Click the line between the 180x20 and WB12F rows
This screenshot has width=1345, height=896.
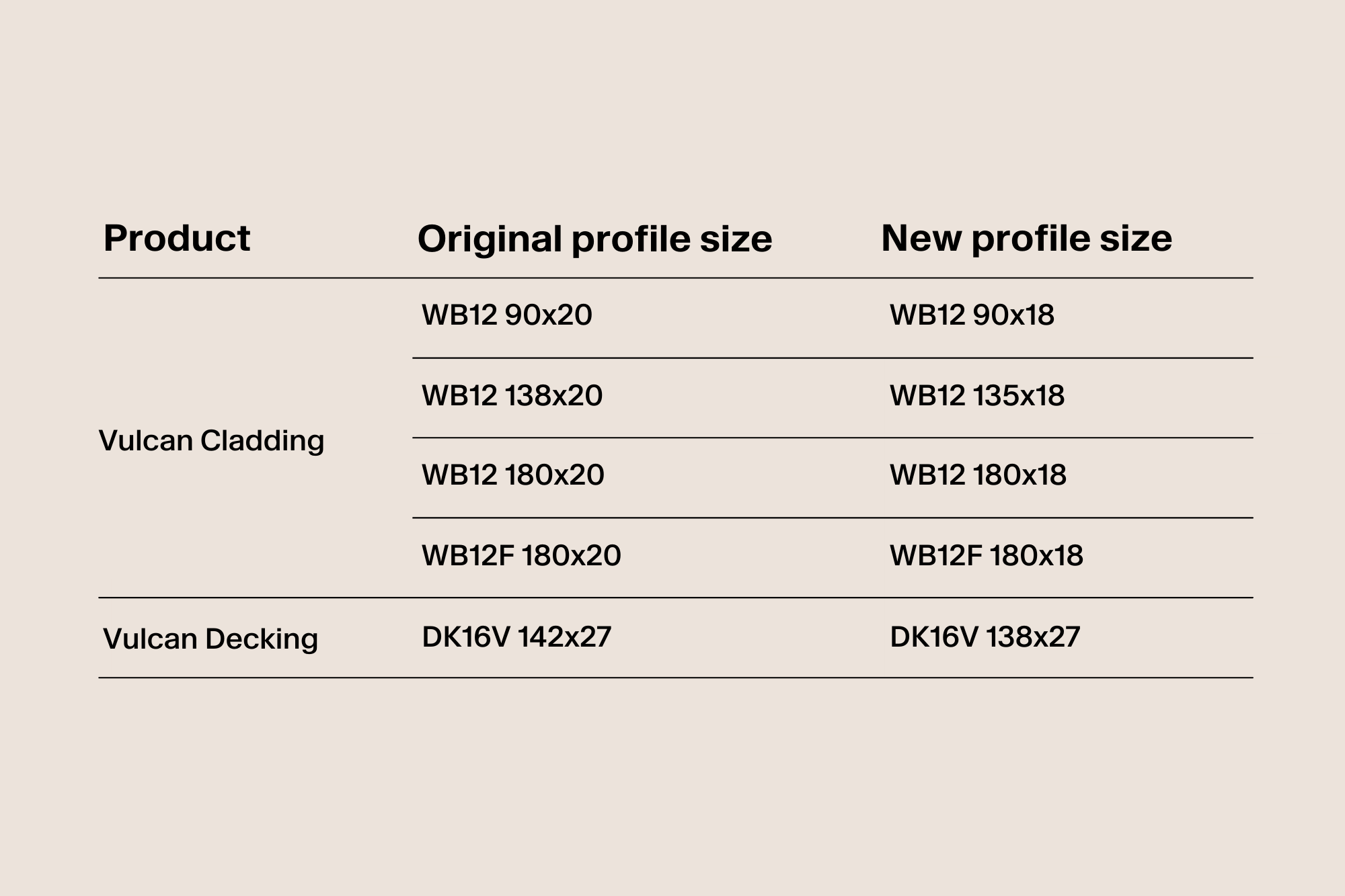(x=832, y=518)
